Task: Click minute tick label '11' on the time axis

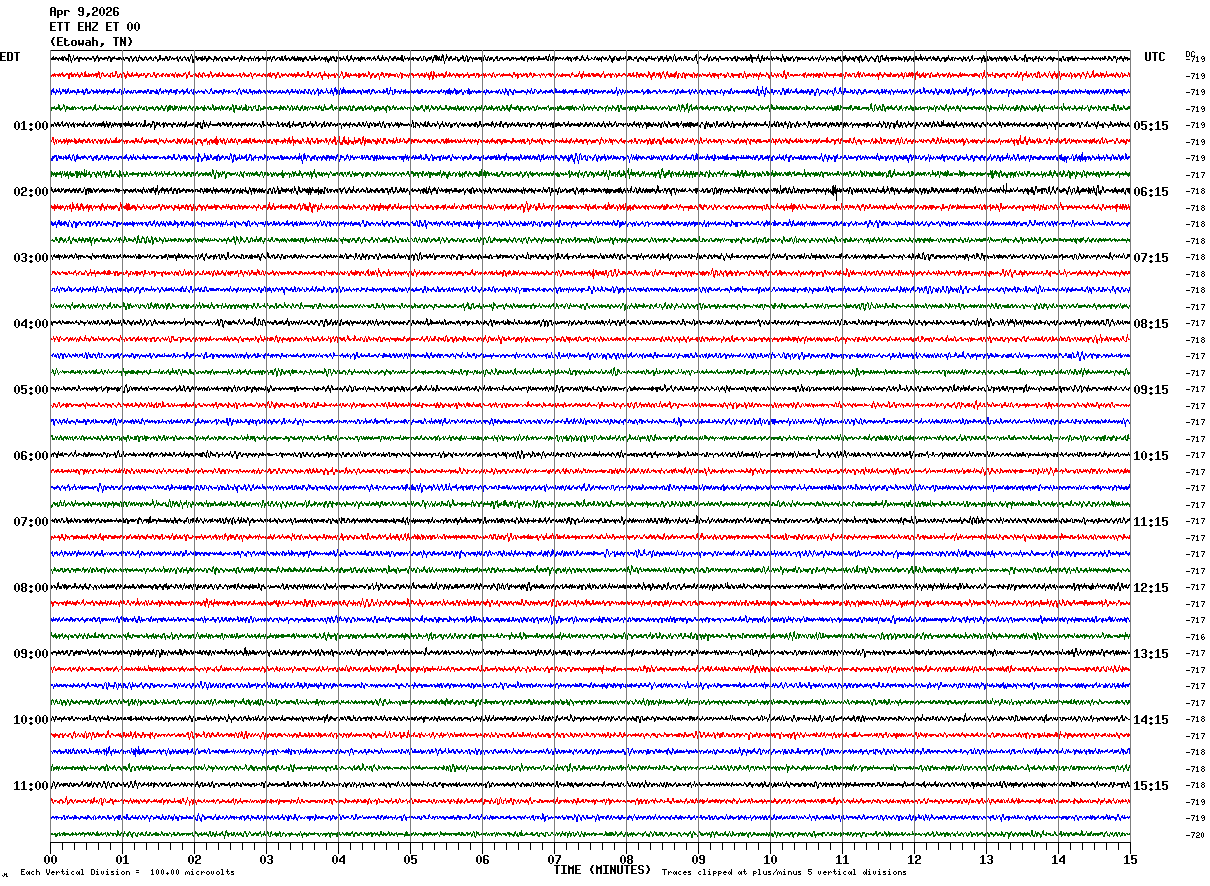Action: [x=842, y=859]
